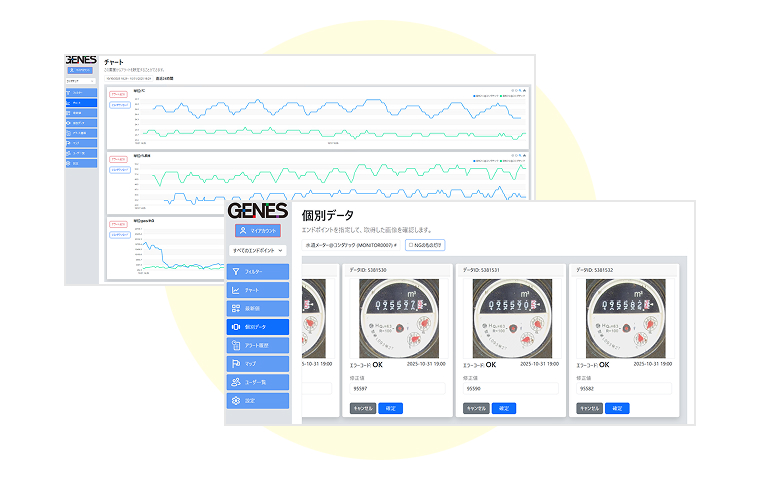Expand endpoint dropdown in the back chart window
The height and width of the screenshot is (480, 760).
coord(82,81)
